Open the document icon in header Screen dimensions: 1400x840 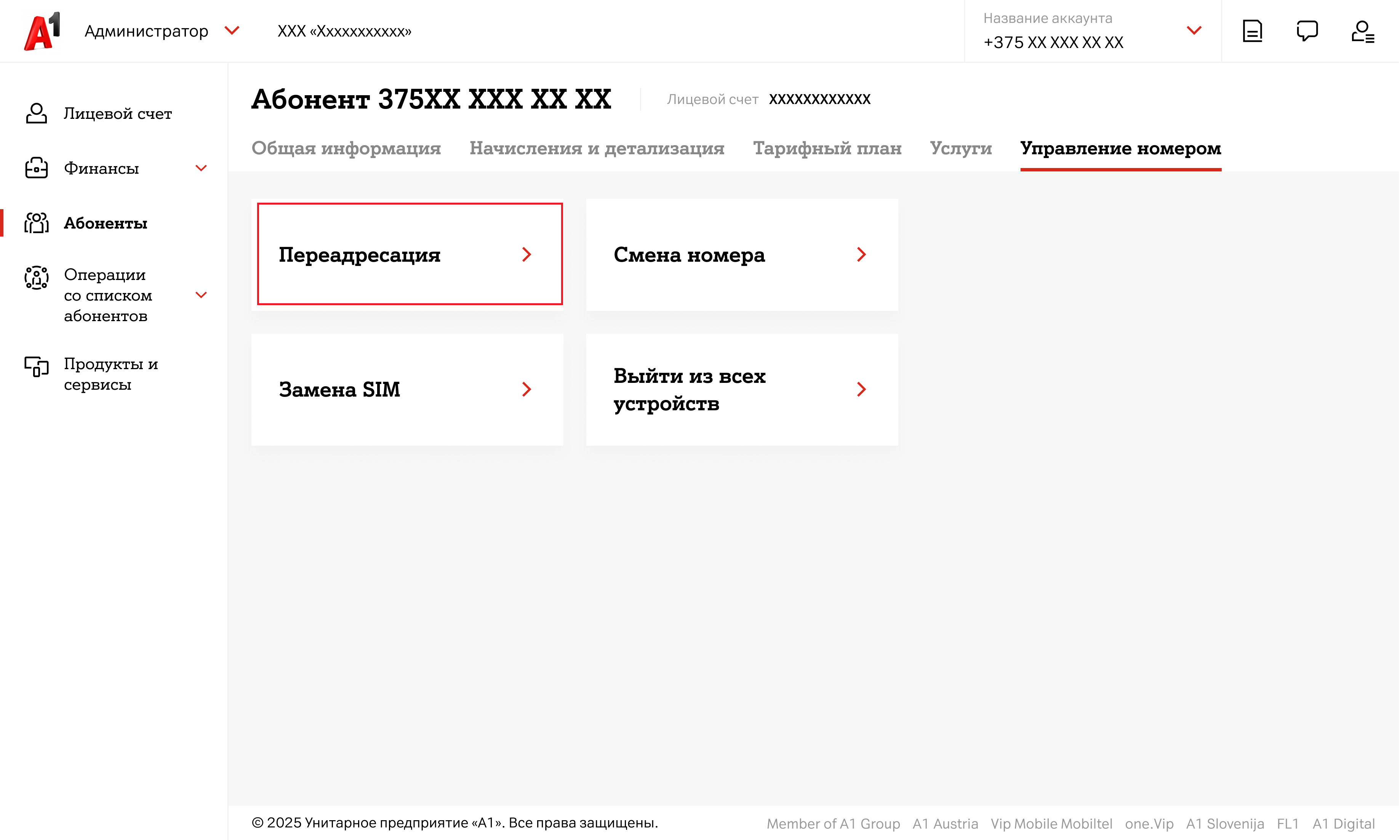(x=1252, y=31)
